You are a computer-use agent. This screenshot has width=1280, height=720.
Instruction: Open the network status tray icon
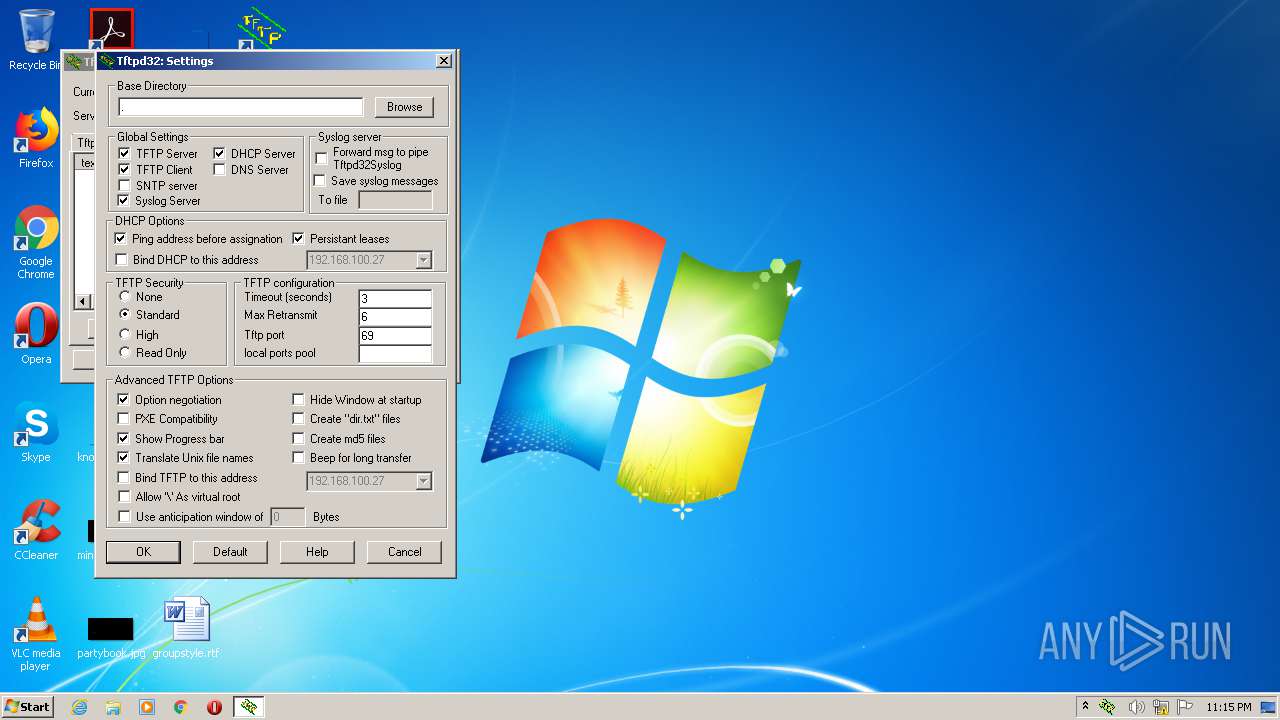[1161, 707]
